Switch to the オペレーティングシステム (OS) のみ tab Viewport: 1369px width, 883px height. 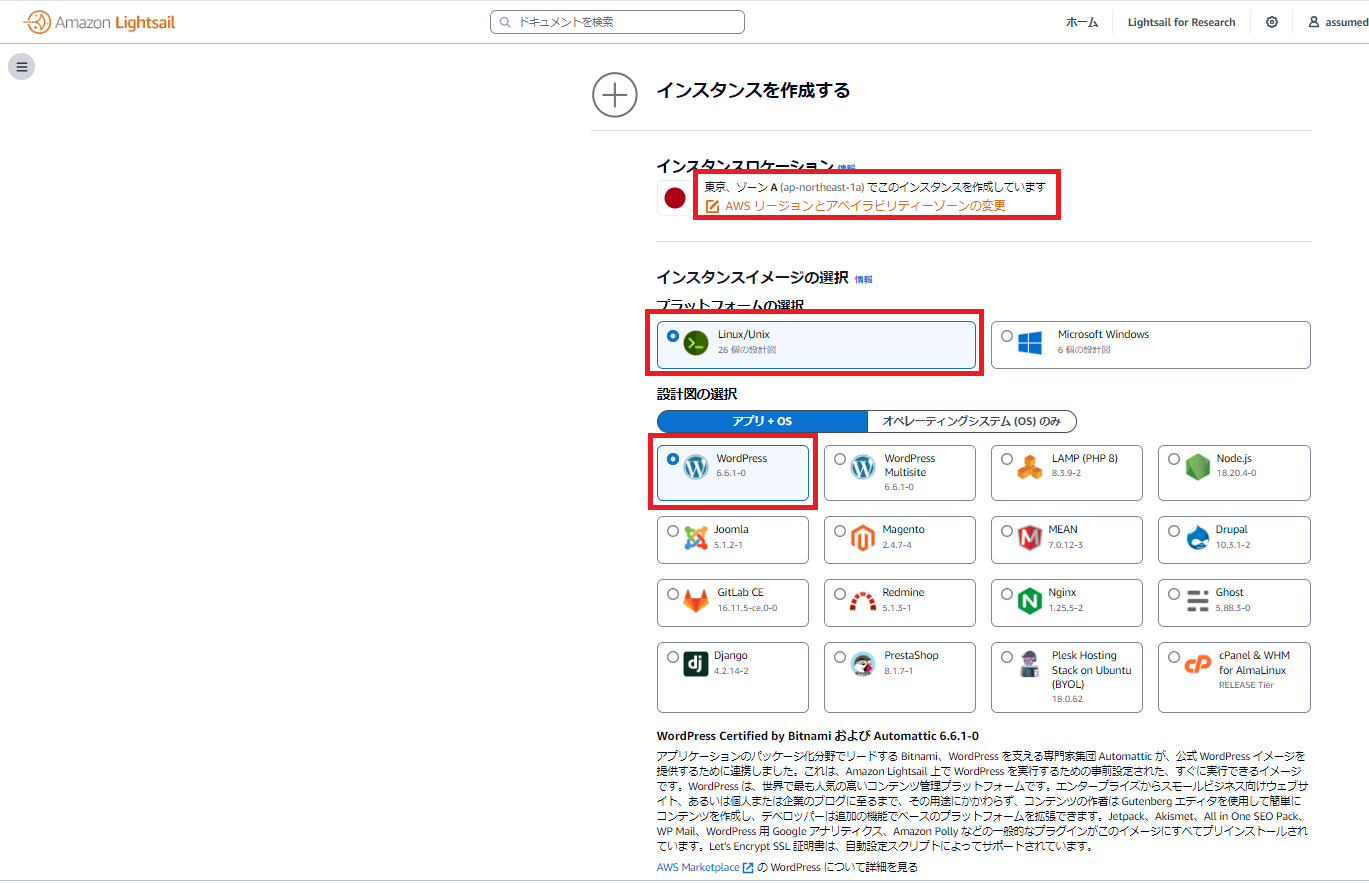(x=971, y=421)
